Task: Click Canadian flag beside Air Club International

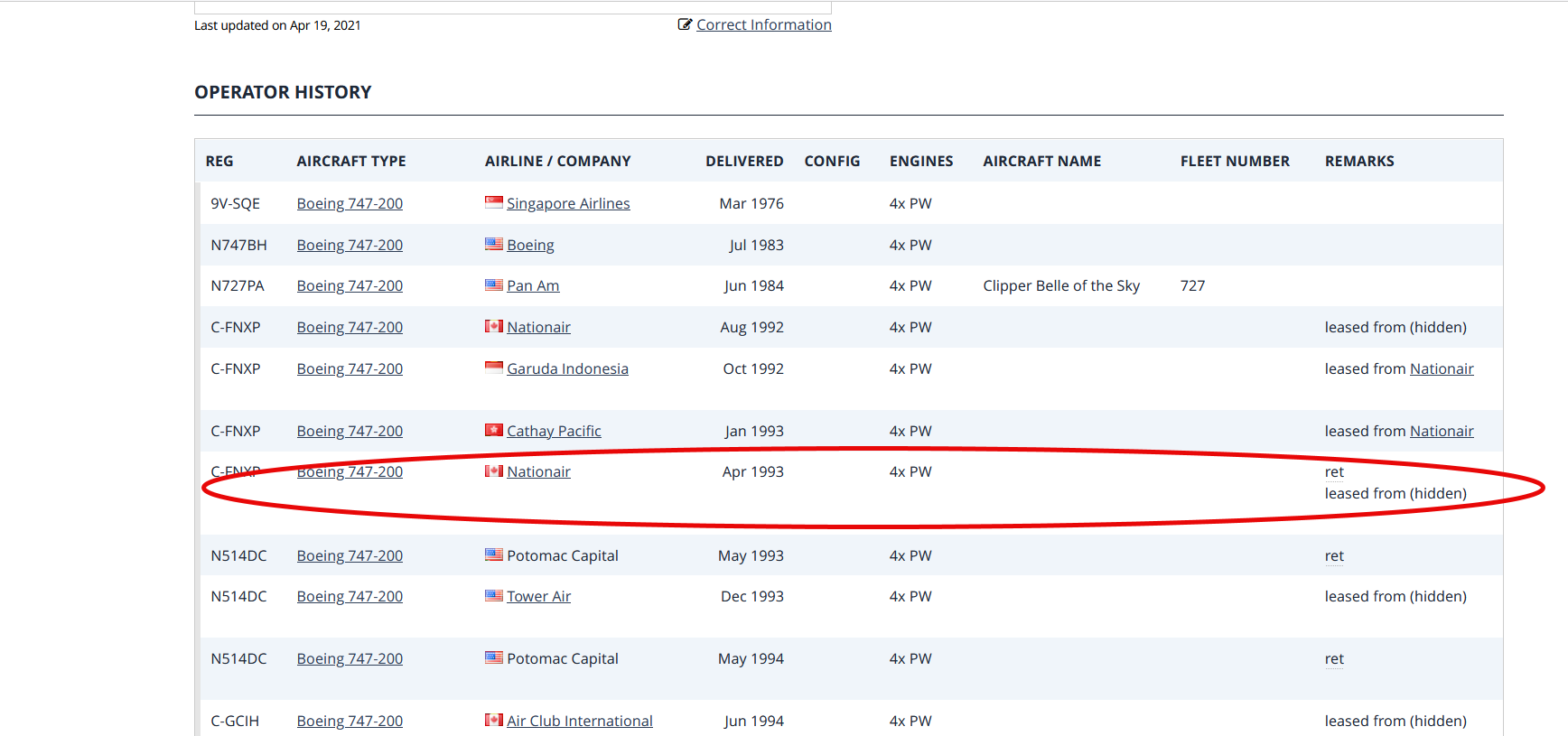Action: (493, 720)
